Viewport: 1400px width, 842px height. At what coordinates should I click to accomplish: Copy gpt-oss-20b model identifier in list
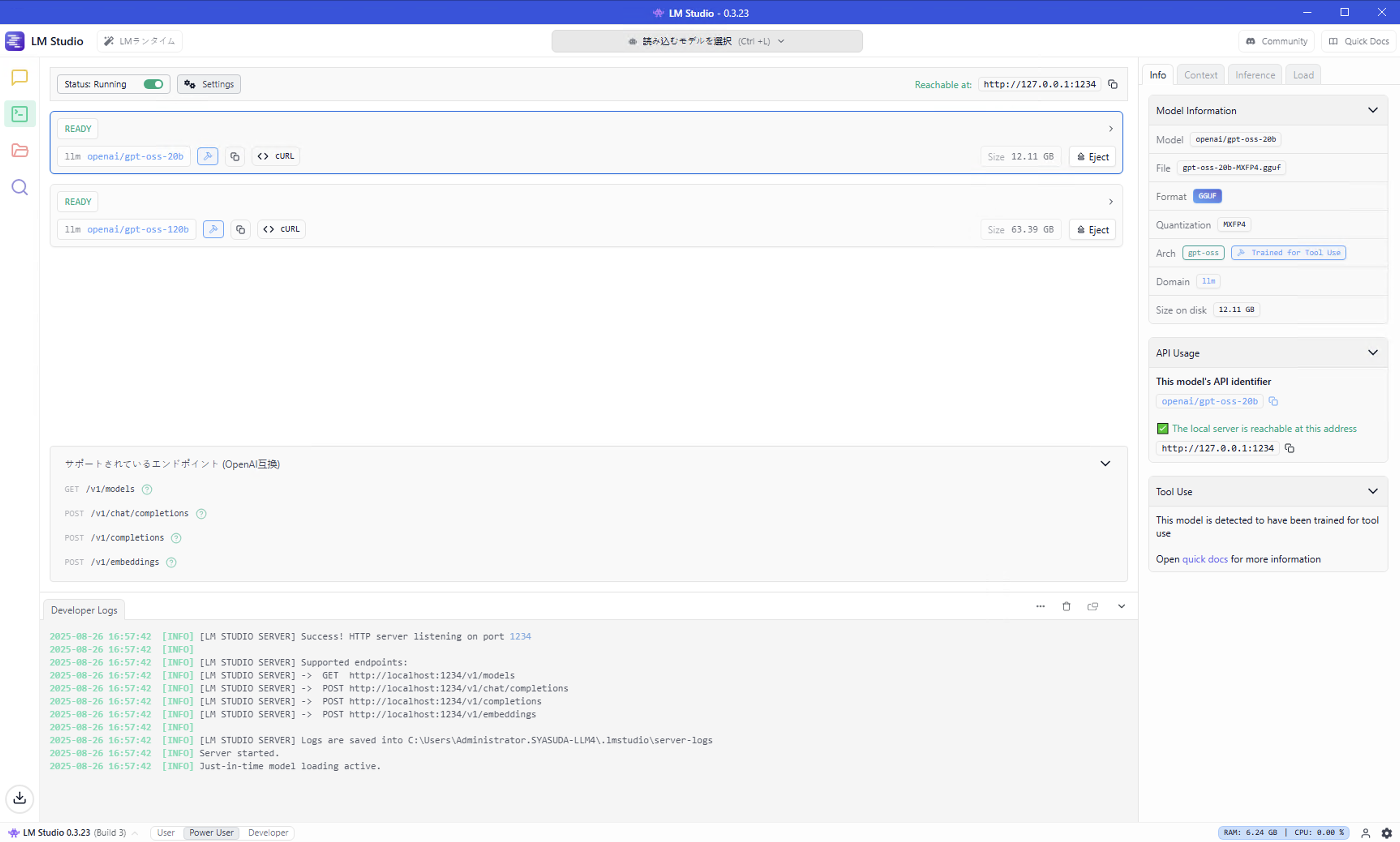click(x=234, y=157)
